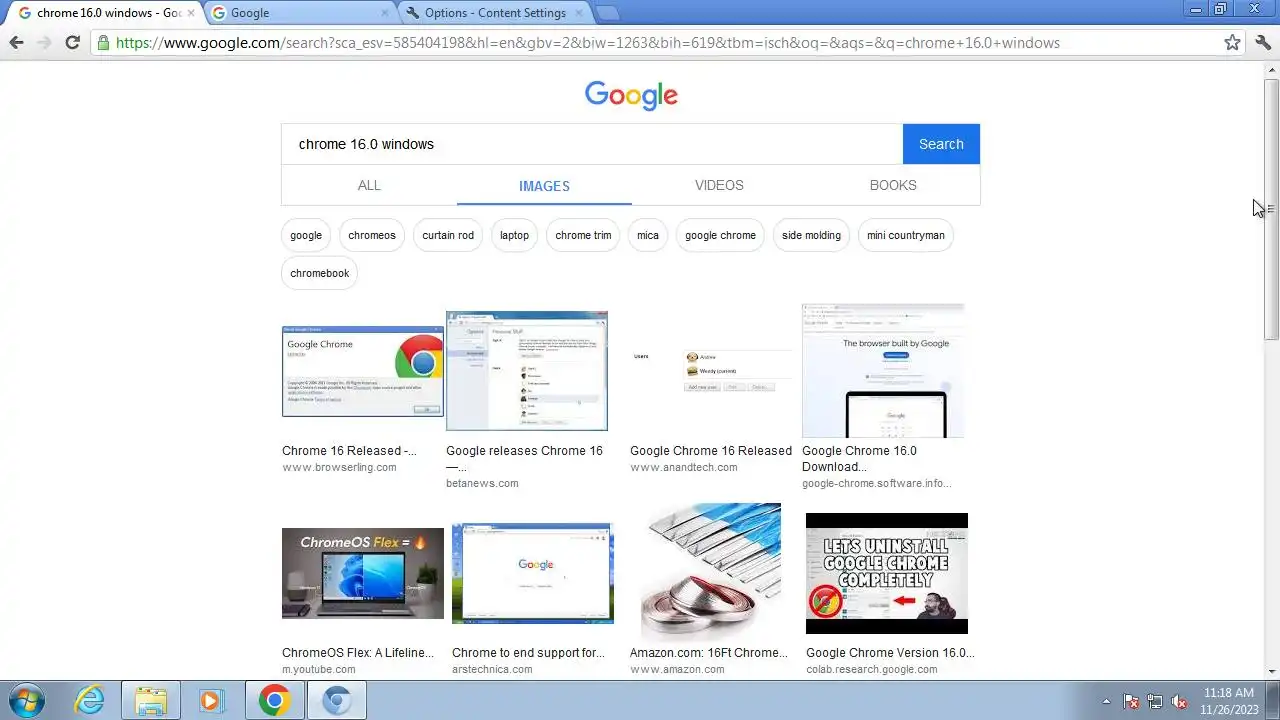Click the Google logo
Image resolution: width=1280 pixels, height=720 pixels.
631,95
